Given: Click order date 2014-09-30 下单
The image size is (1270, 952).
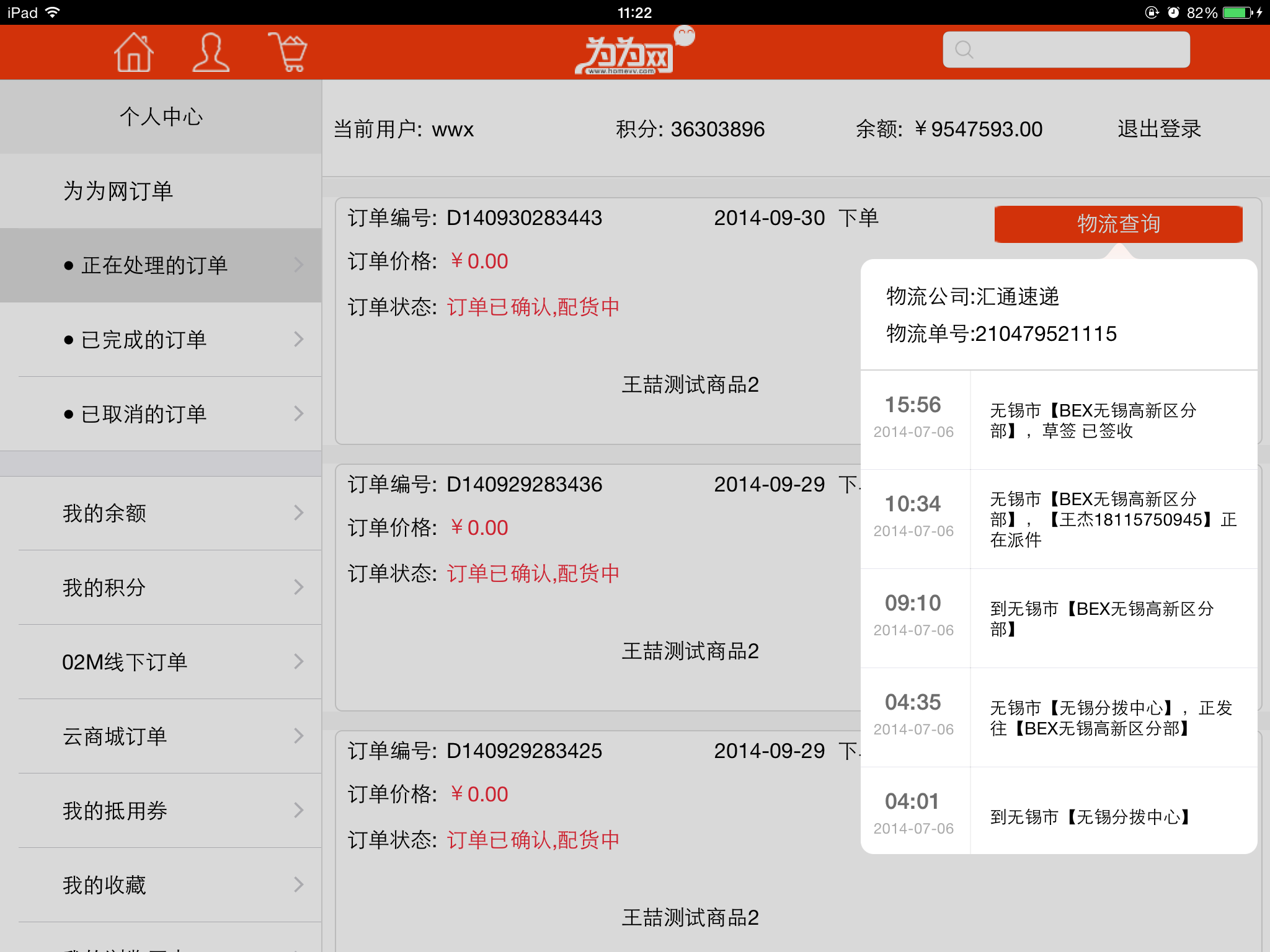Looking at the screenshot, I should [796, 218].
